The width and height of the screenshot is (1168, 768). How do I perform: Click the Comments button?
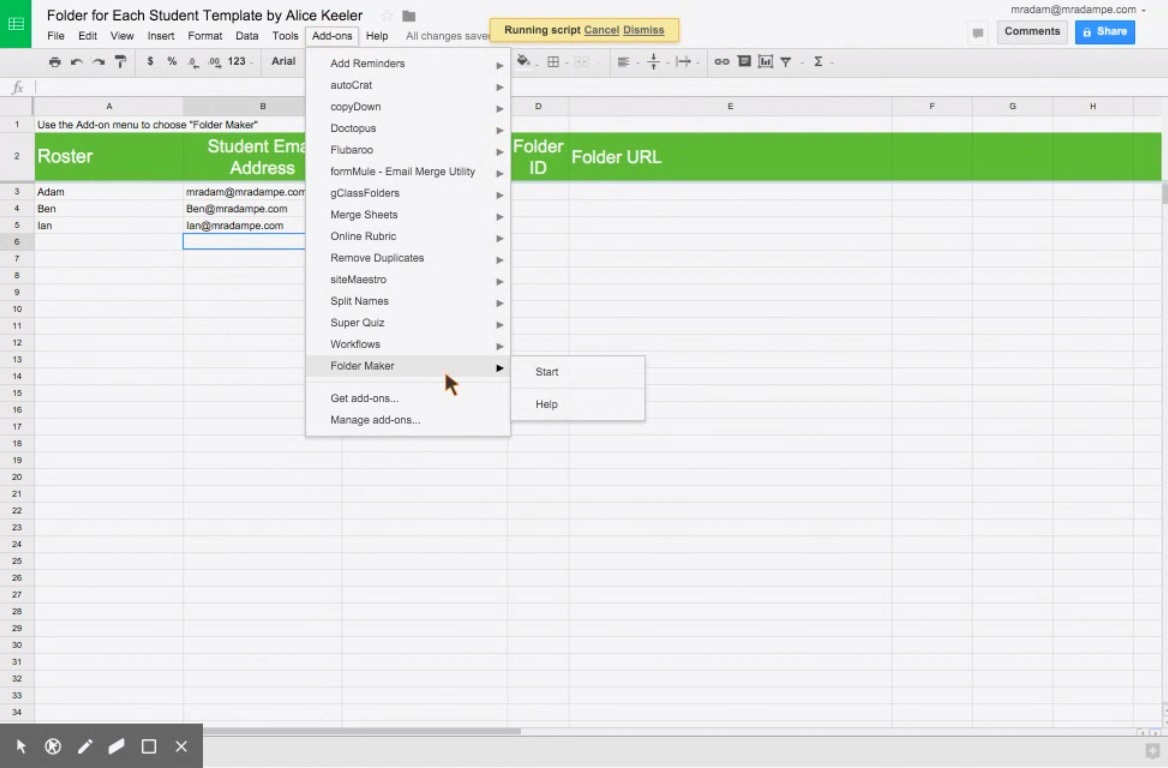click(x=1032, y=32)
